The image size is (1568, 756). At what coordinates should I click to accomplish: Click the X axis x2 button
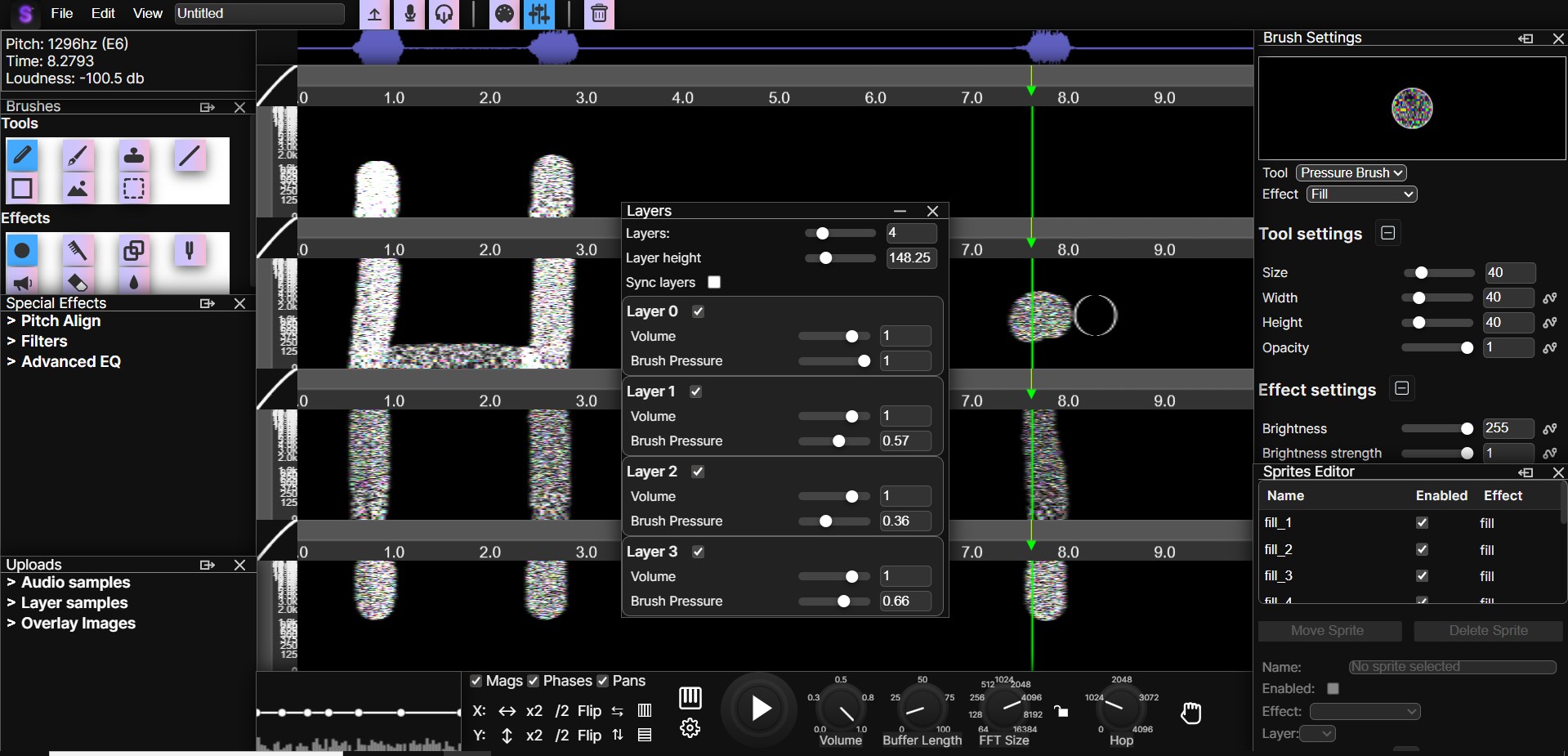(534, 711)
